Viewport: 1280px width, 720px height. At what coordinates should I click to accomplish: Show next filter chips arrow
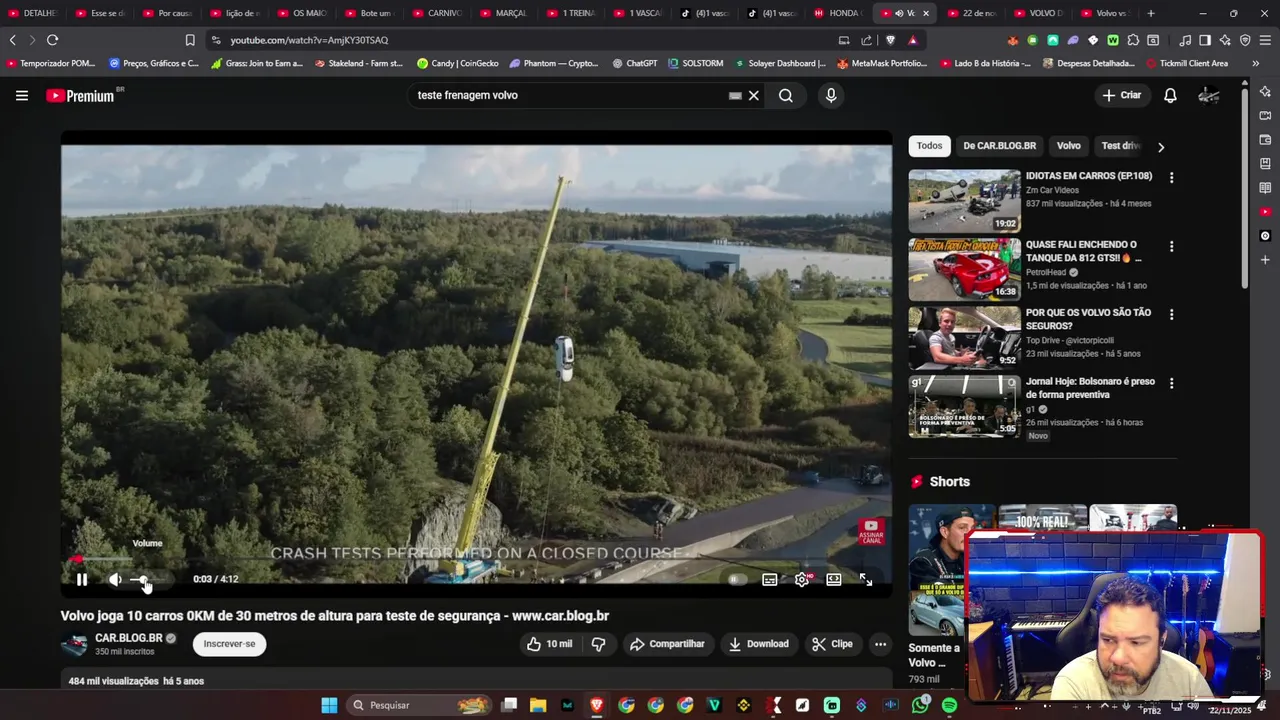coord(1161,147)
